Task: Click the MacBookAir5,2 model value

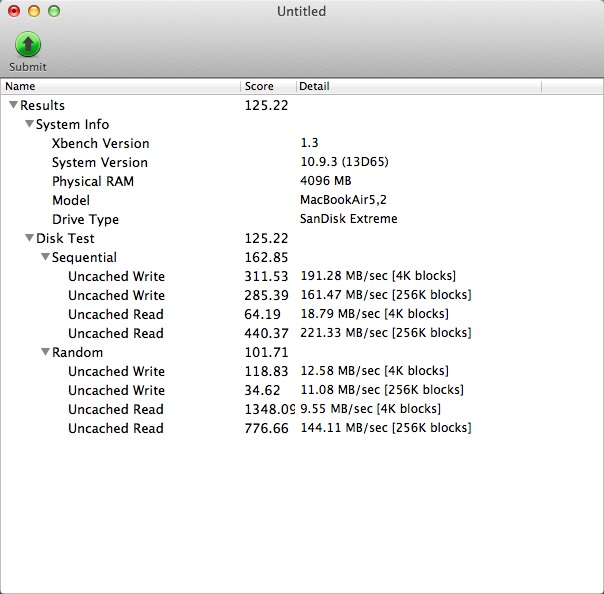Action: click(343, 200)
